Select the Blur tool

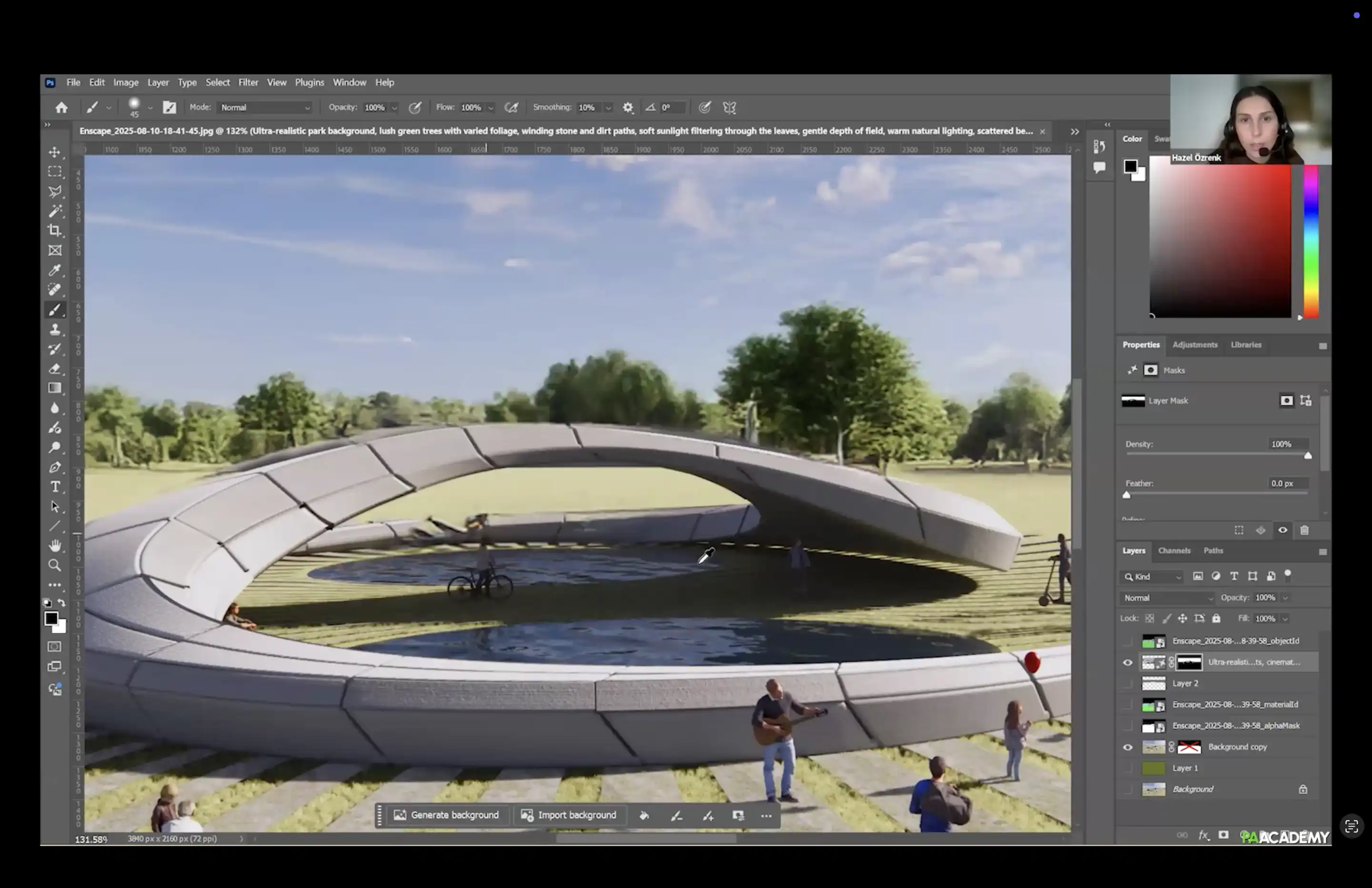(55, 408)
